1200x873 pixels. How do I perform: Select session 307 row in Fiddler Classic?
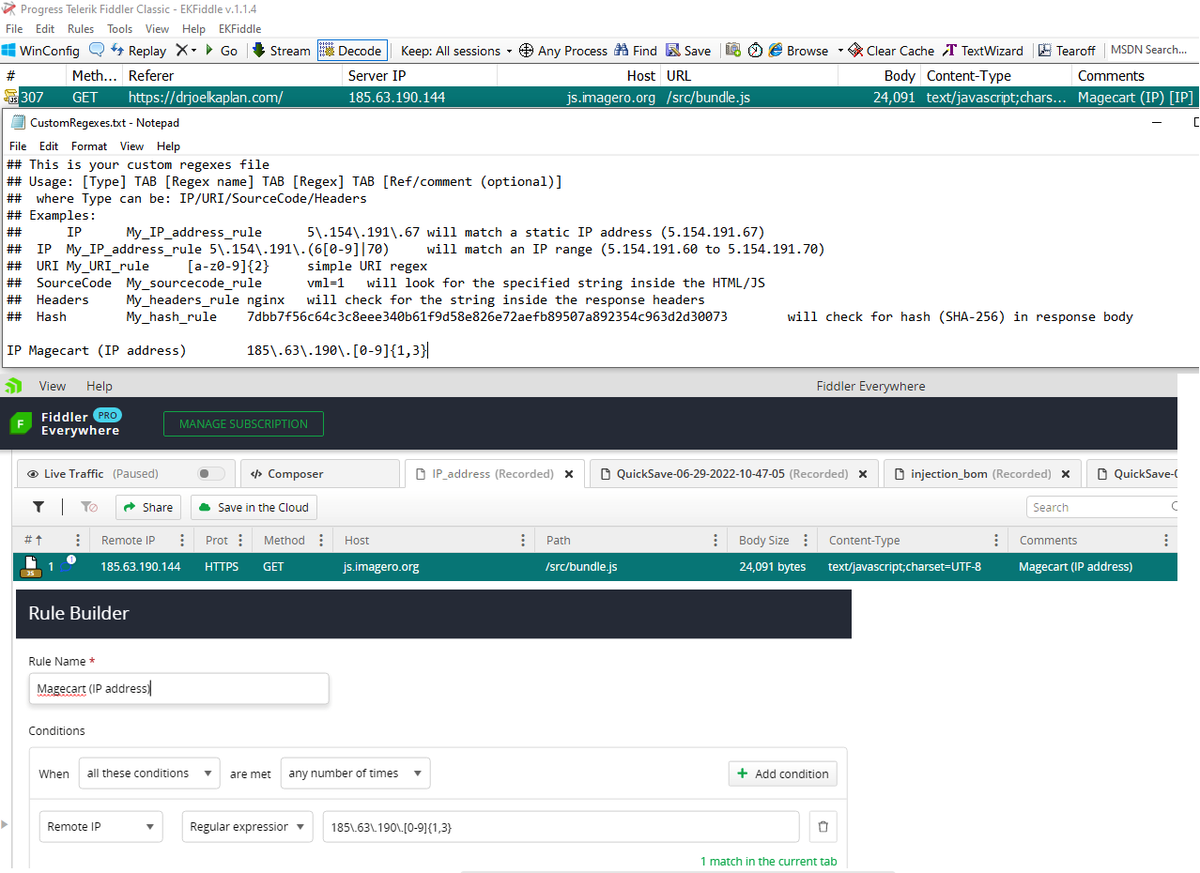click(x=599, y=98)
